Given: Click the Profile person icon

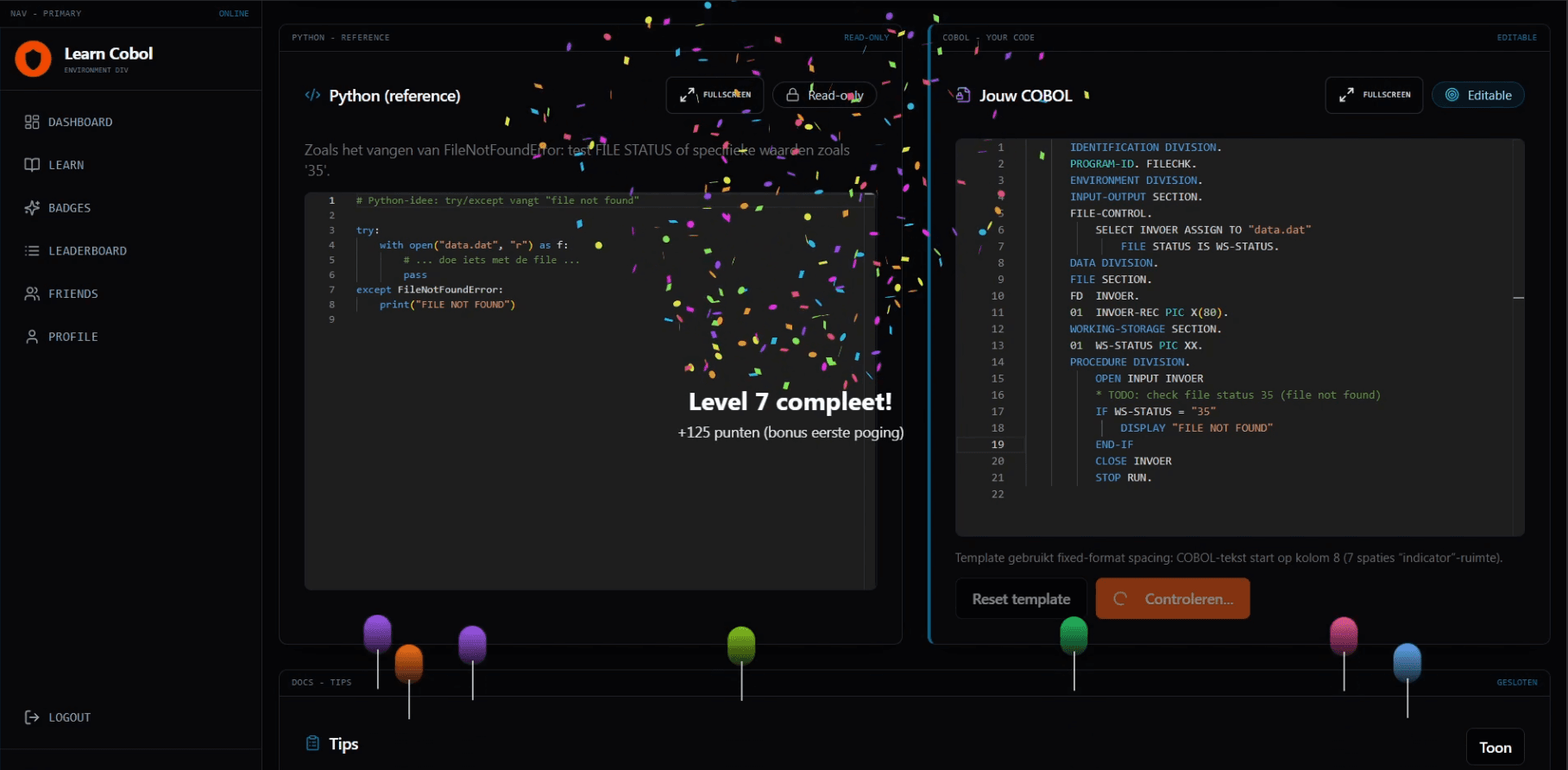Looking at the screenshot, I should pyautogui.click(x=32, y=337).
